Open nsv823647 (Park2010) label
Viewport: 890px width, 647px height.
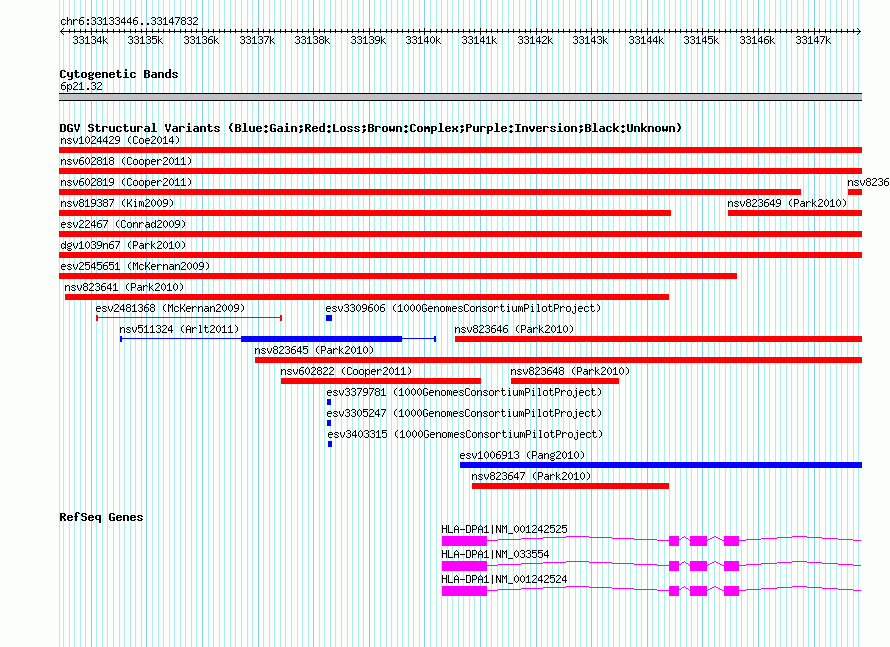pyautogui.click(x=531, y=476)
